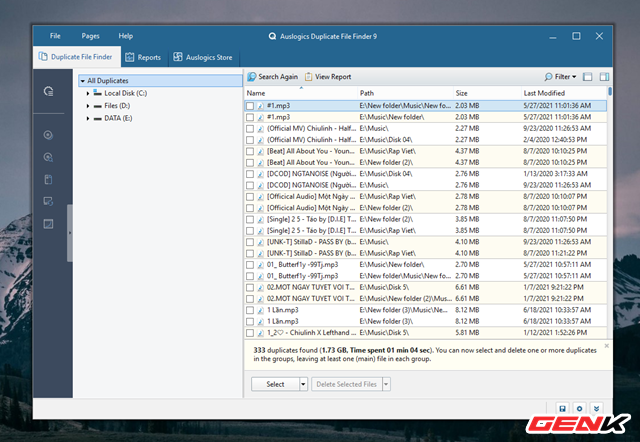Check Chiulinh Official MV in Disk 04 folder
This screenshot has width=640, height=442.
[x=250, y=140]
